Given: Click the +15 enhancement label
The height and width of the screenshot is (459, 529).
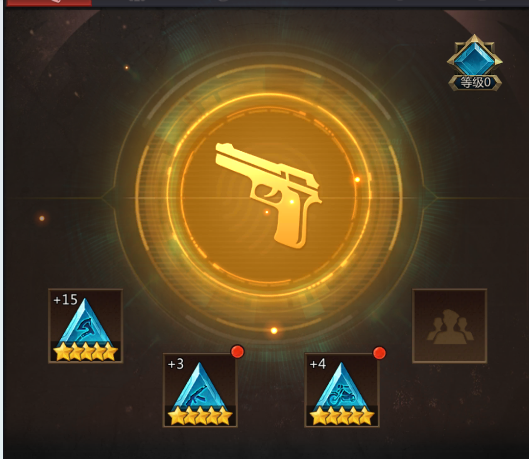Looking at the screenshot, I should tap(65, 299).
